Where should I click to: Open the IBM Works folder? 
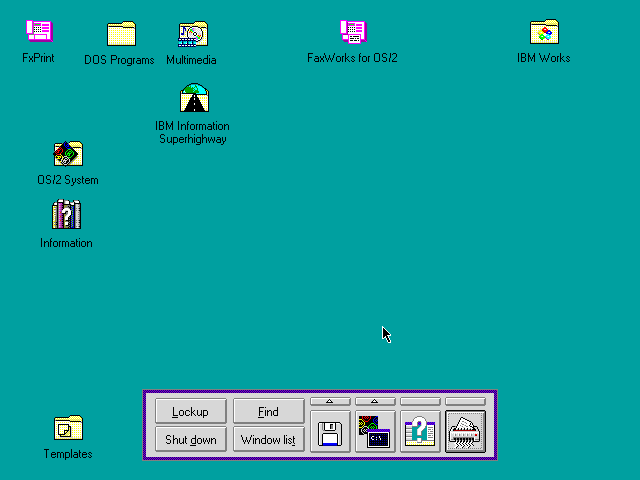coord(544,31)
